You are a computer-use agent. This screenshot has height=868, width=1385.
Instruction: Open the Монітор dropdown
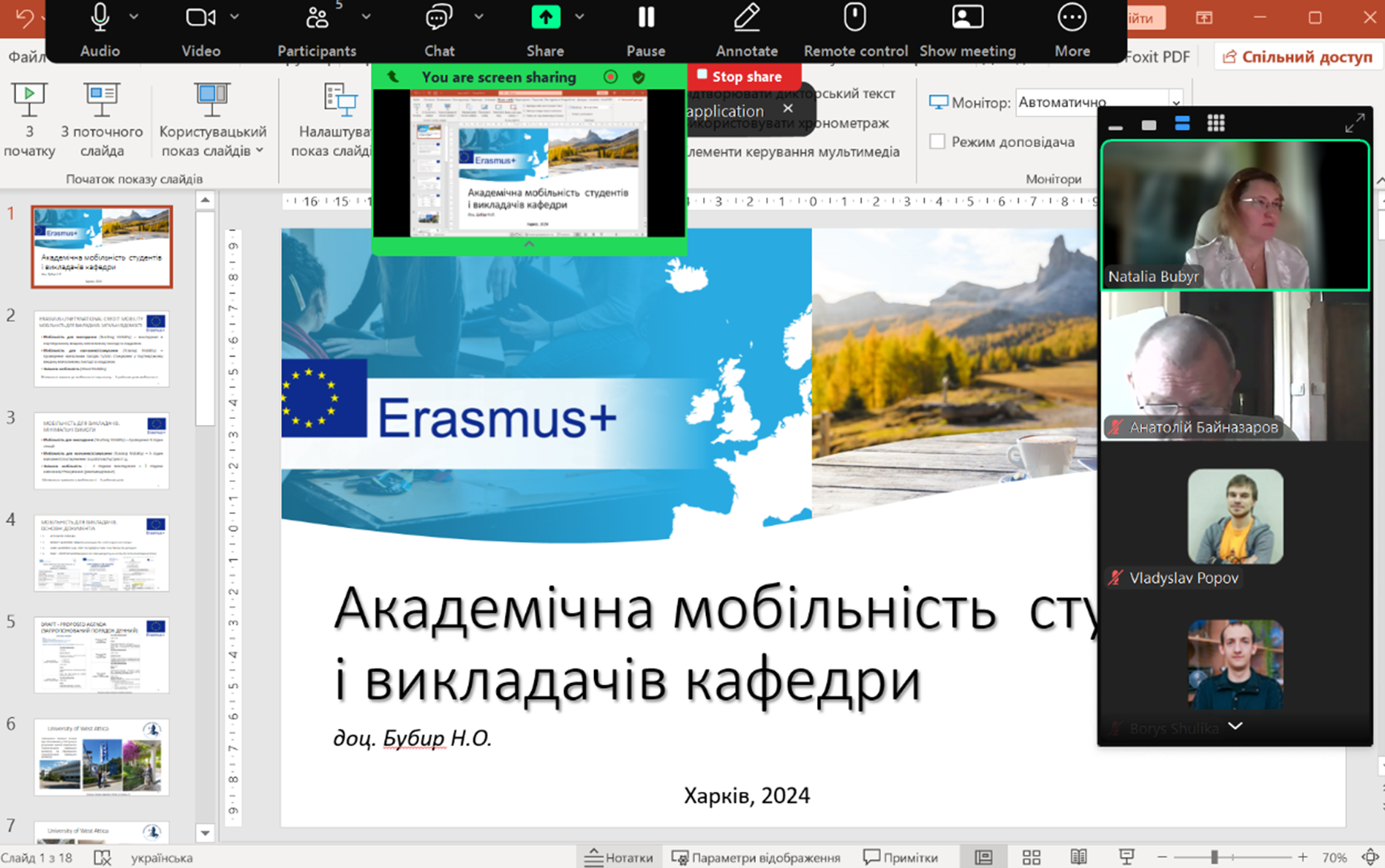(1174, 102)
